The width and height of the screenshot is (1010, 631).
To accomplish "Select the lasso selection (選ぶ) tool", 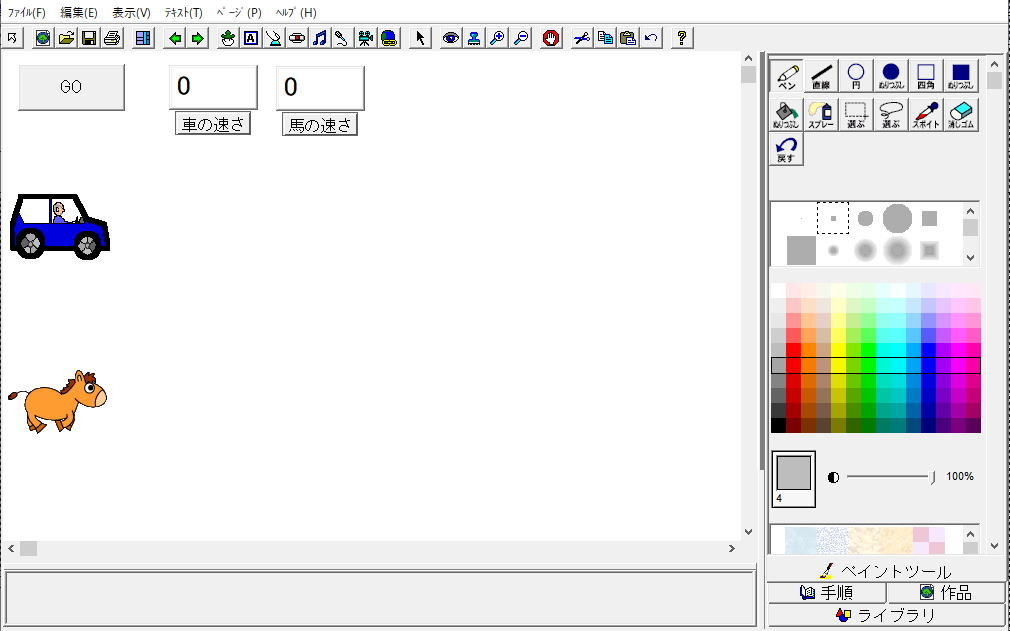I will (x=890, y=115).
